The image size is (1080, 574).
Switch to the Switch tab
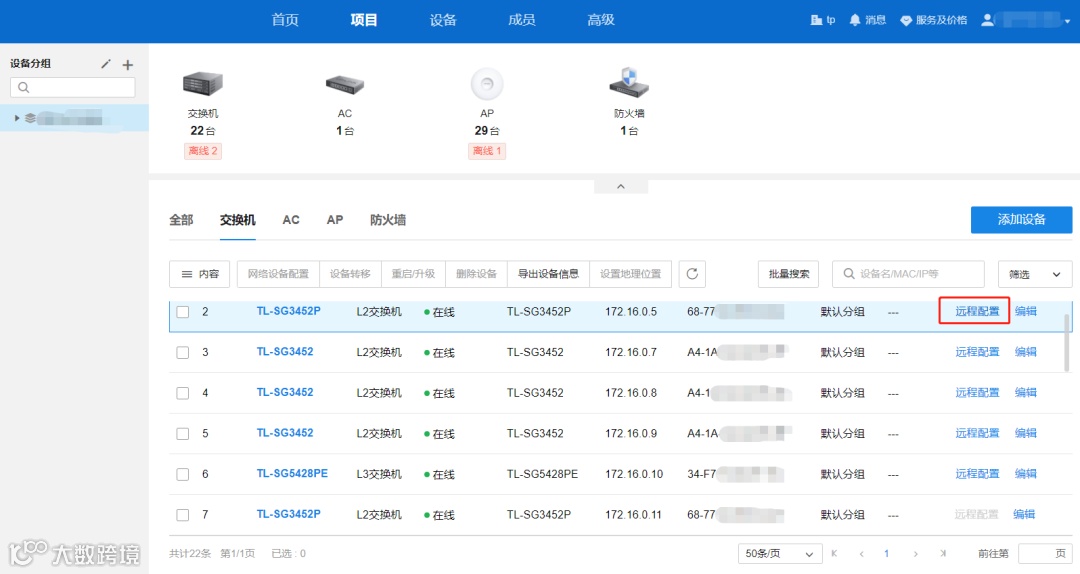[x=238, y=220]
